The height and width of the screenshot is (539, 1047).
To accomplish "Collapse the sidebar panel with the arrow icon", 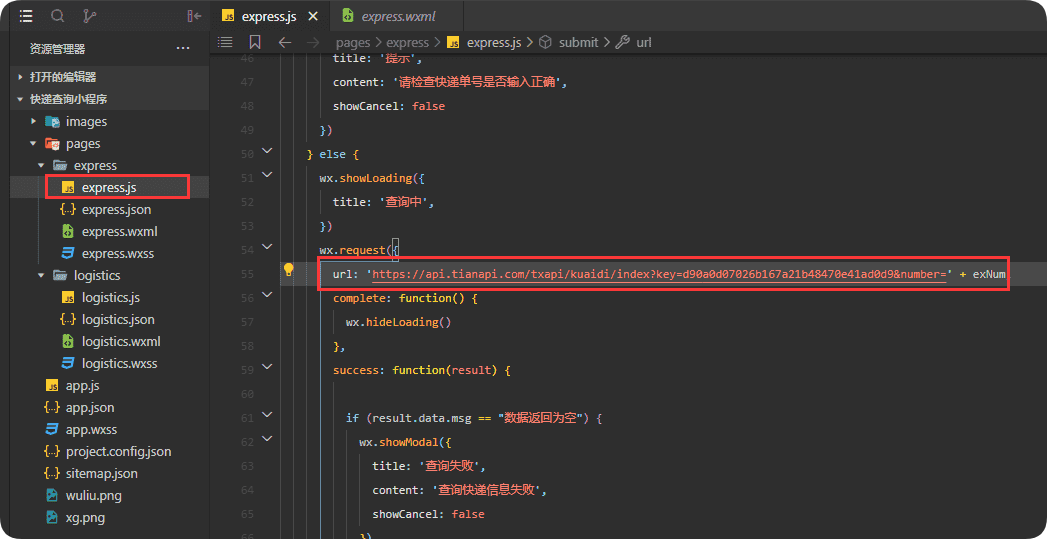I will (x=194, y=16).
